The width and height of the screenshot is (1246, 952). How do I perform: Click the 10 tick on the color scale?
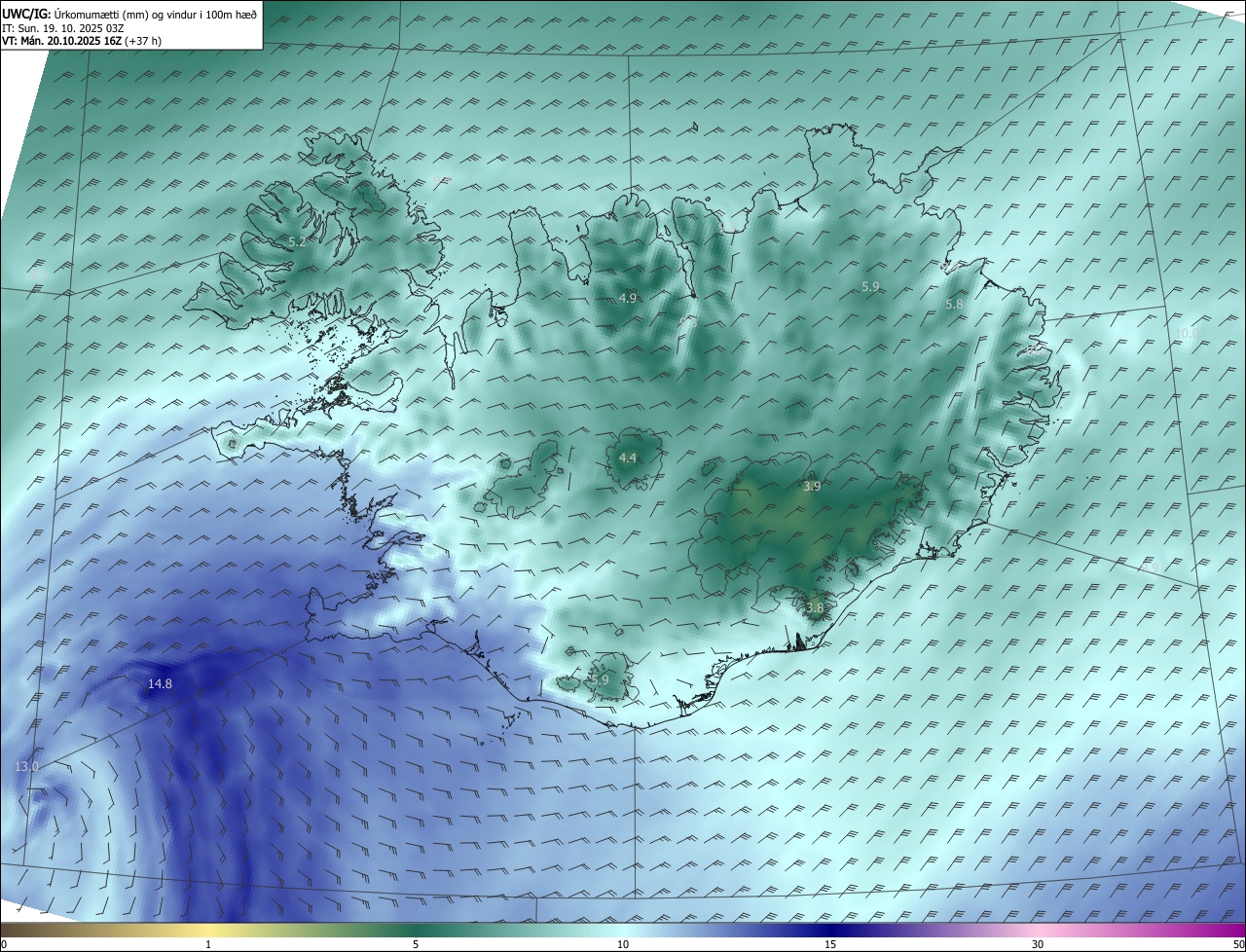[x=623, y=944]
